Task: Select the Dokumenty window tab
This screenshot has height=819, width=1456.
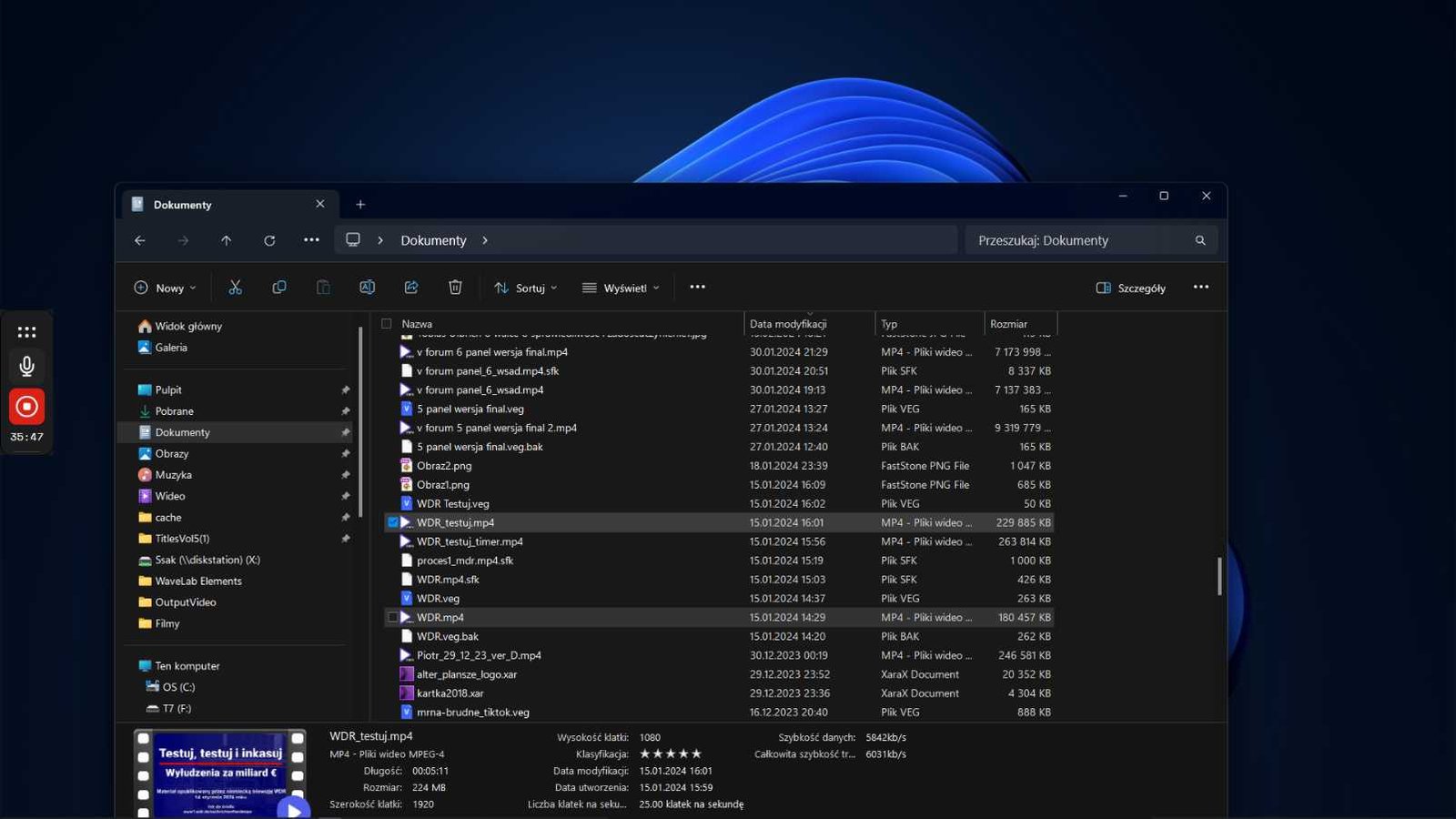Action: pos(228,205)
